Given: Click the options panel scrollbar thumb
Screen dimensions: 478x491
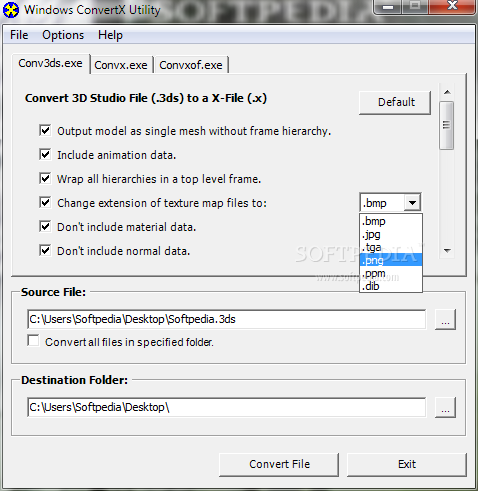Looking at the screenshot, I should click(447, 126).
